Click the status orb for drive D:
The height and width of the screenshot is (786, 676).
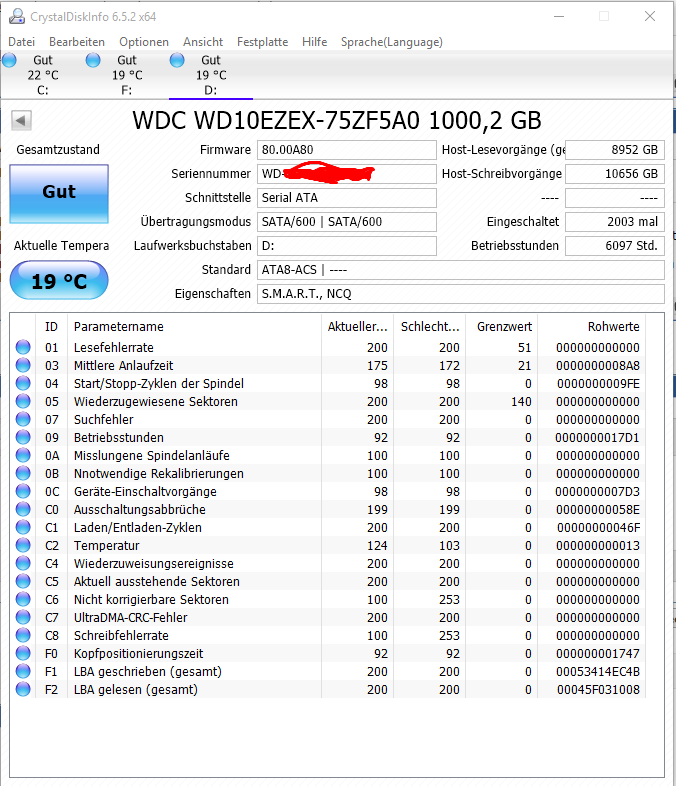click(x=177, y=61)
